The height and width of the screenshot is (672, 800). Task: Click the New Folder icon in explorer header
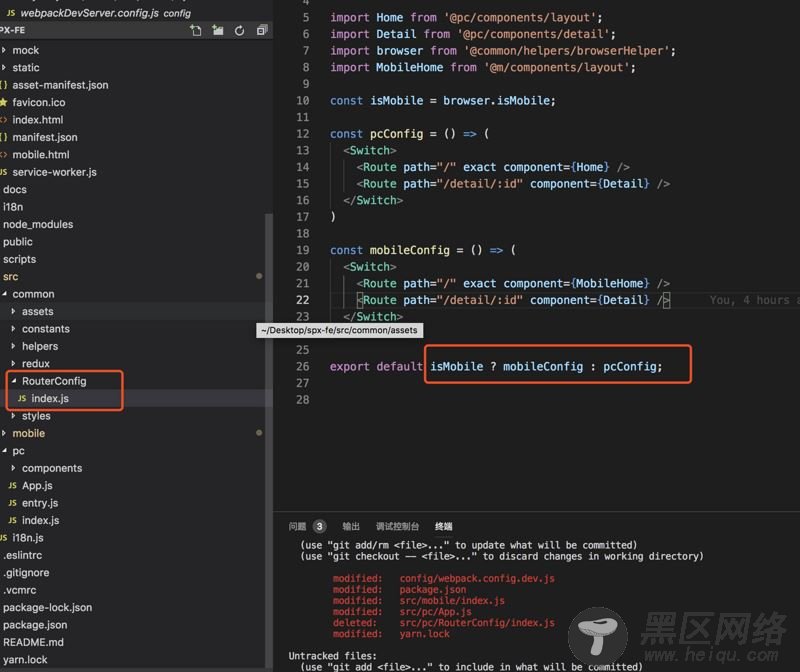(218, 31)
